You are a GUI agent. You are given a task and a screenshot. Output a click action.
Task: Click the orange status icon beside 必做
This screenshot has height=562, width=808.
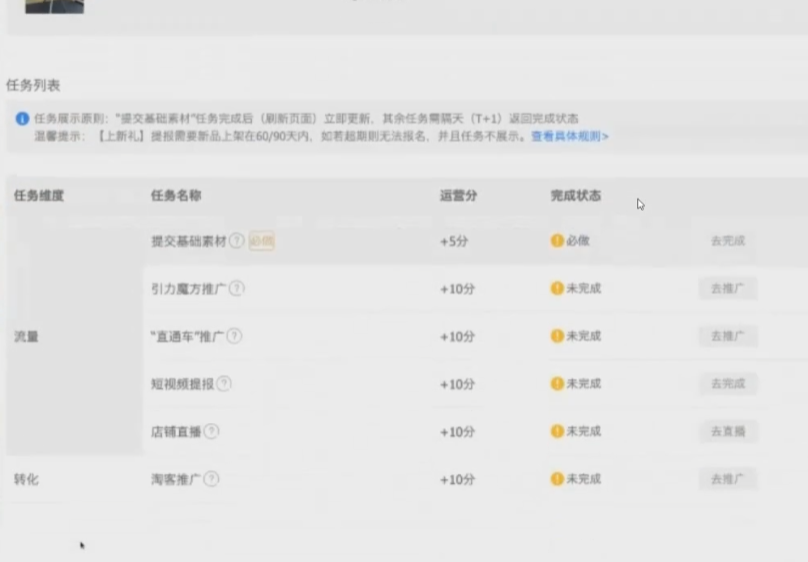click(557, 241)
